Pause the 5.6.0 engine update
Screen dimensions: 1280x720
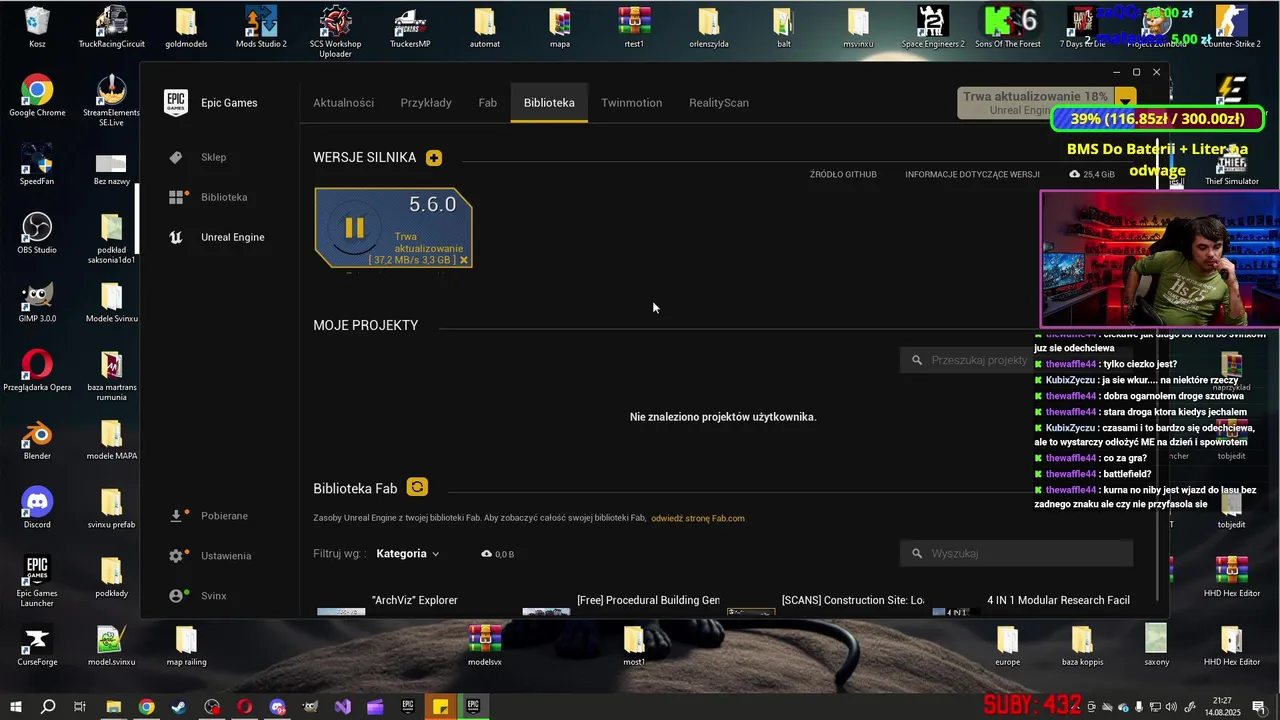354,227
